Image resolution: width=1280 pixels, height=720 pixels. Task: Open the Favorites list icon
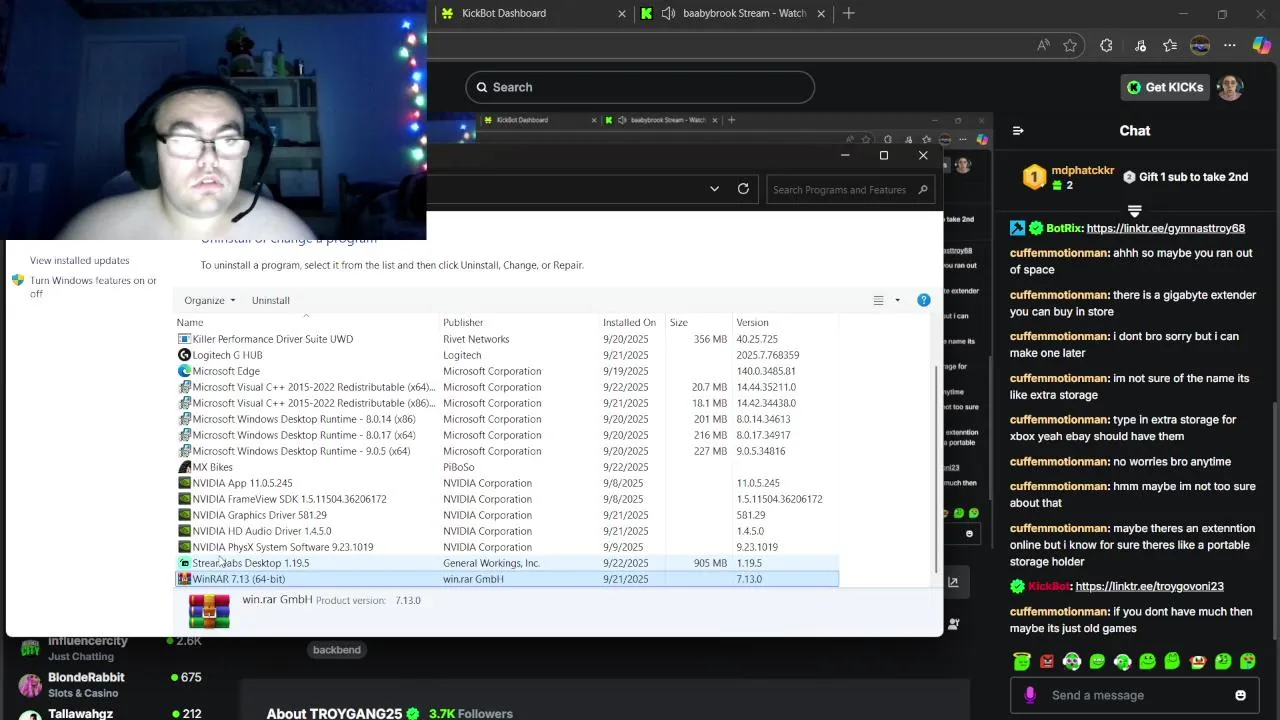pos(1170,45)
